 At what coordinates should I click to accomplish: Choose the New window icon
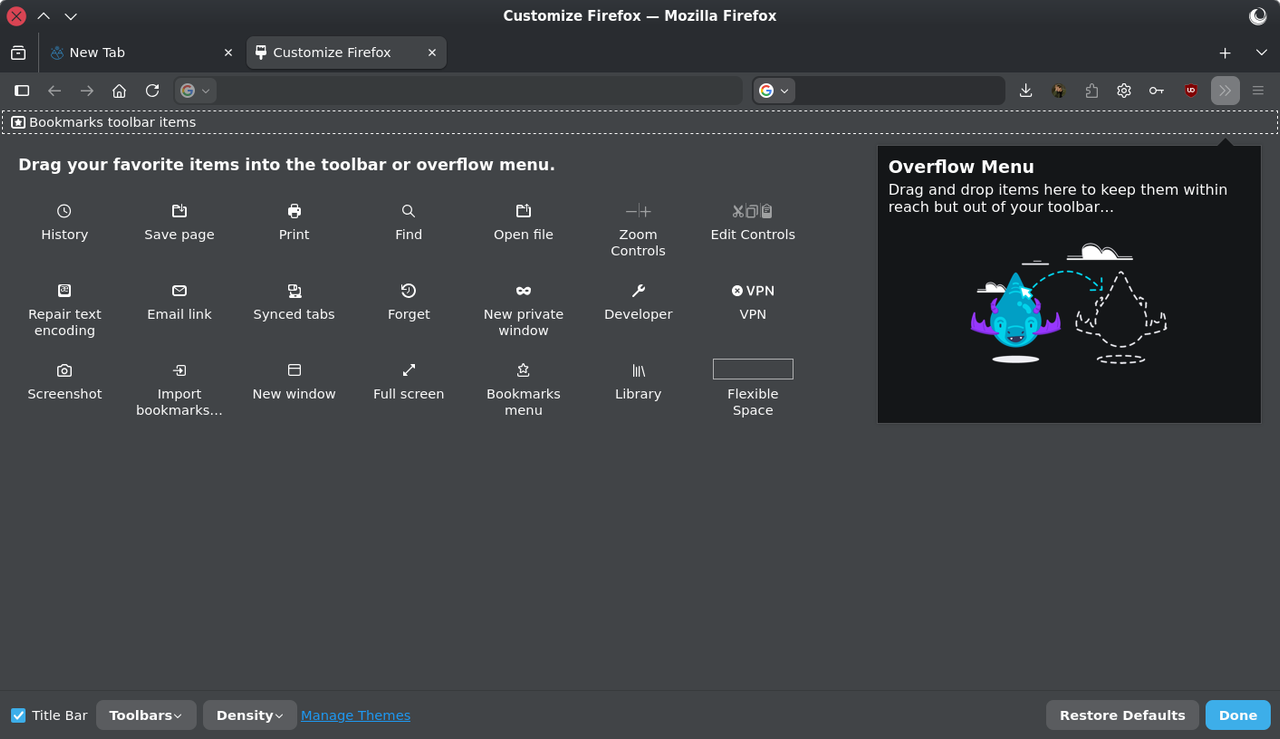pos(294,370)
